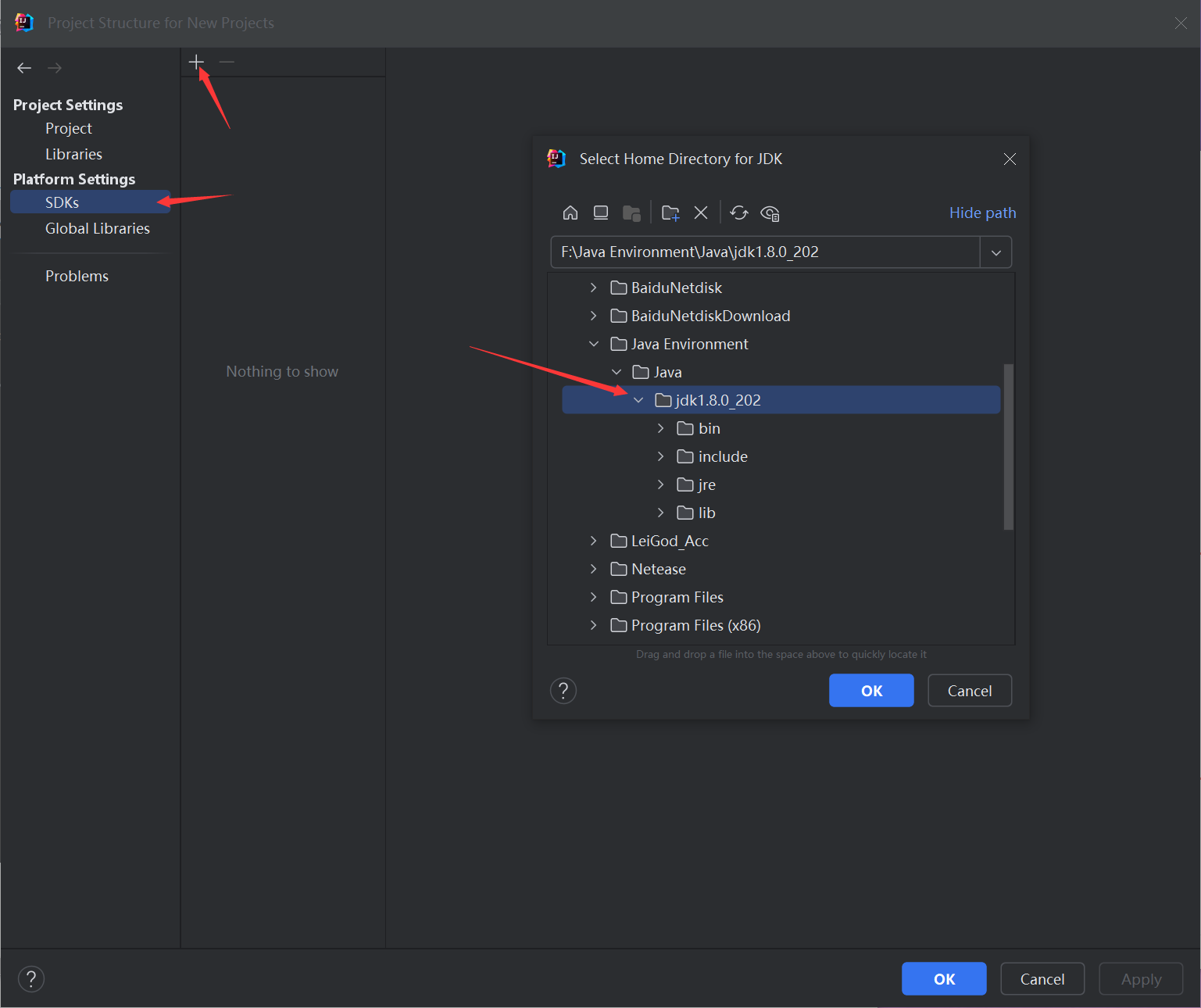Open the Project settings page
Screen dimensions: 1201x1008
(69, 128)
